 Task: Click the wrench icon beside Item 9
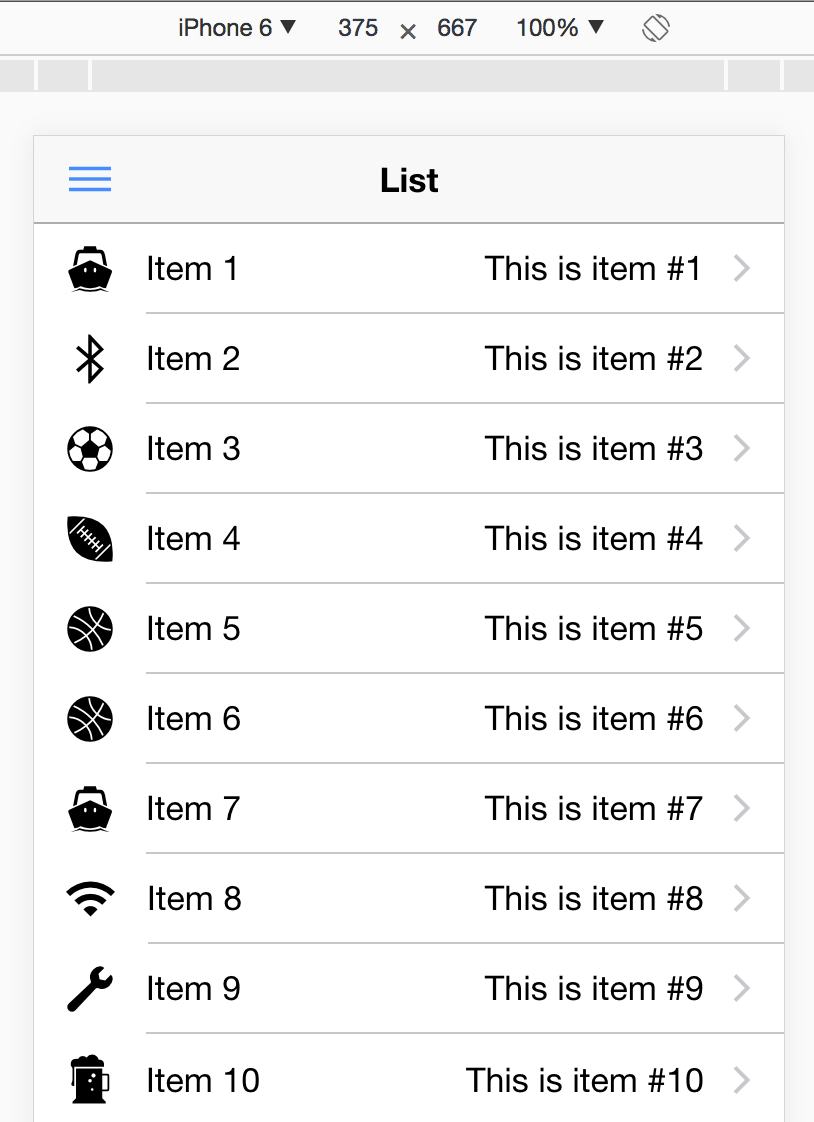pos(90,989)
